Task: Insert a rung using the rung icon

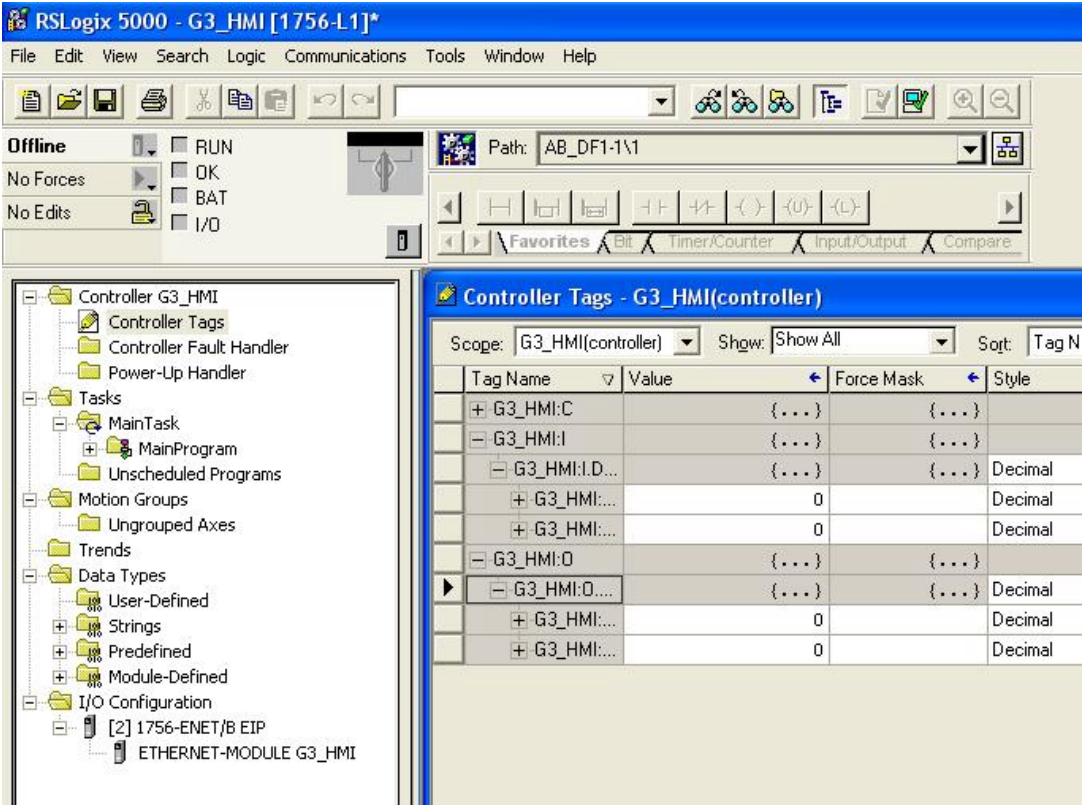Action: click(499, 207)
